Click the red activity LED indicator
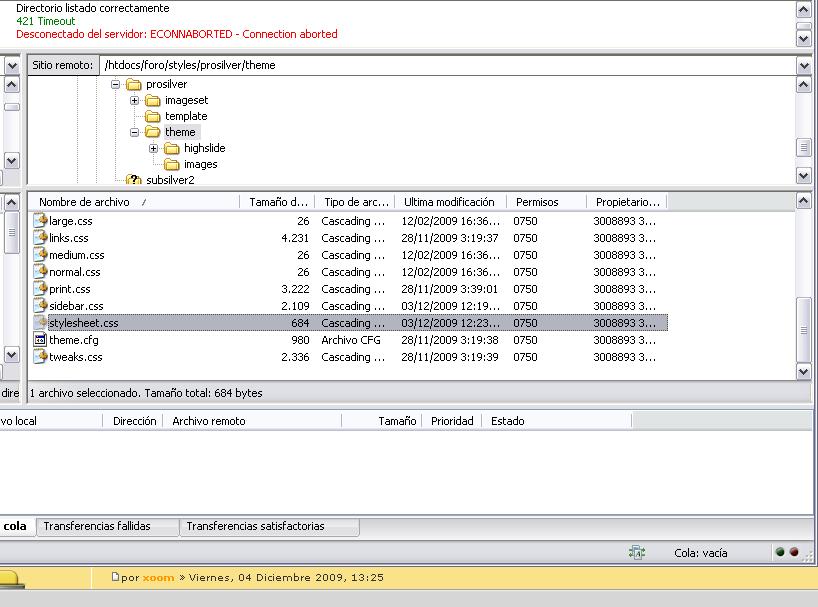This screenshot has width=818, height=607. [794, 552]
